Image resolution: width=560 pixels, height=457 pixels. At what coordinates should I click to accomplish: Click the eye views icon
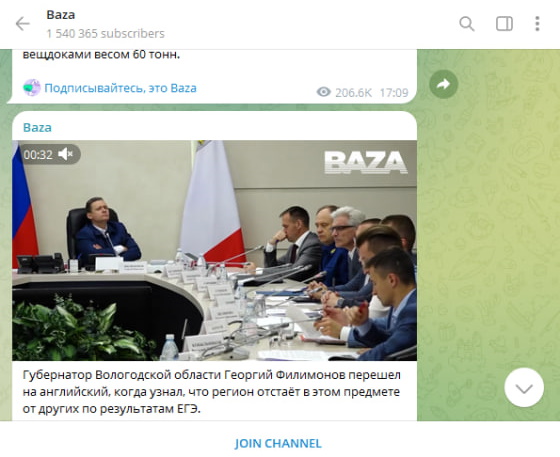click(324, 92)
